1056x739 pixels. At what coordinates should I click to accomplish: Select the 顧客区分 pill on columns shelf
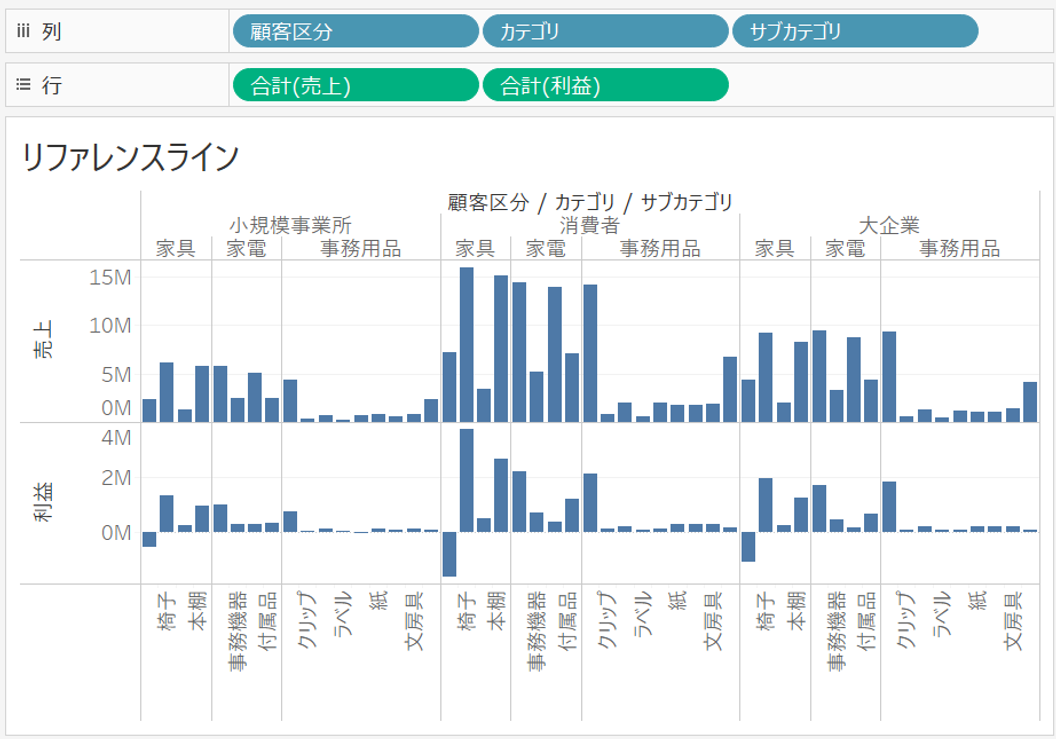[x=356, y=31]
